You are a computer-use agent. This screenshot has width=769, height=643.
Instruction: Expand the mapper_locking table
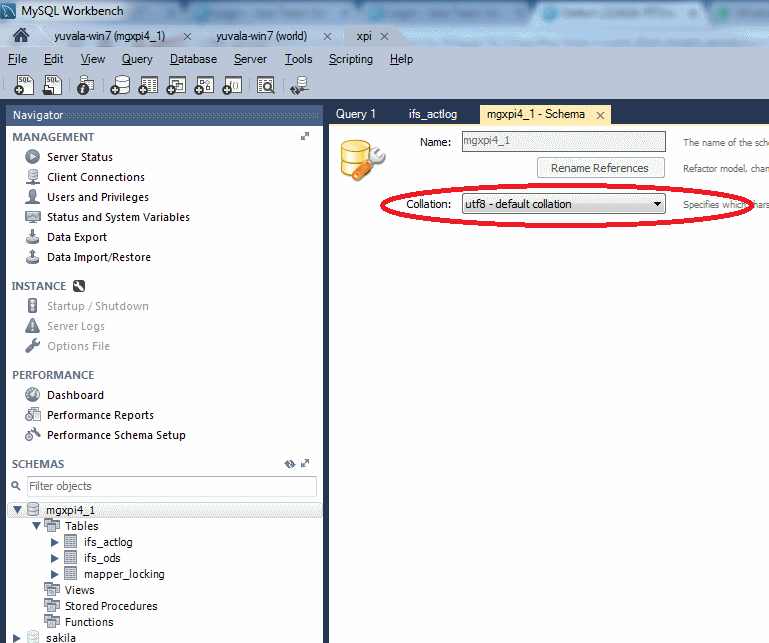click(54, 574)
